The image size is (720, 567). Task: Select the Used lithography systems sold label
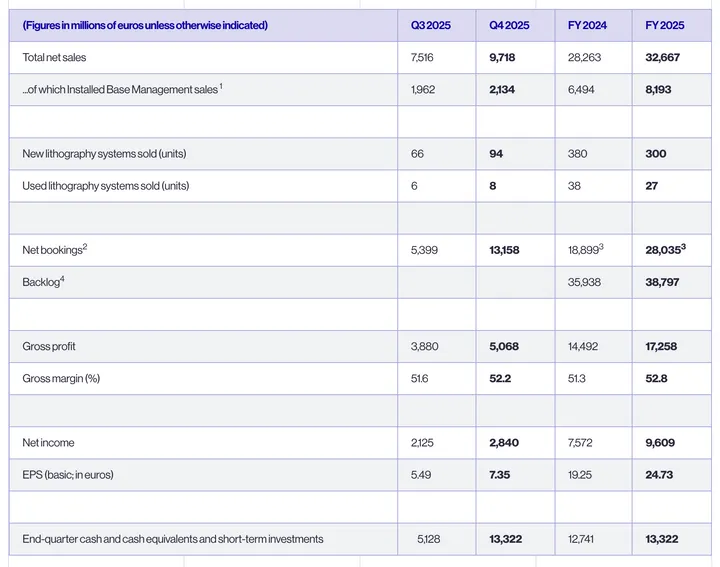click(x=106, y=186)
